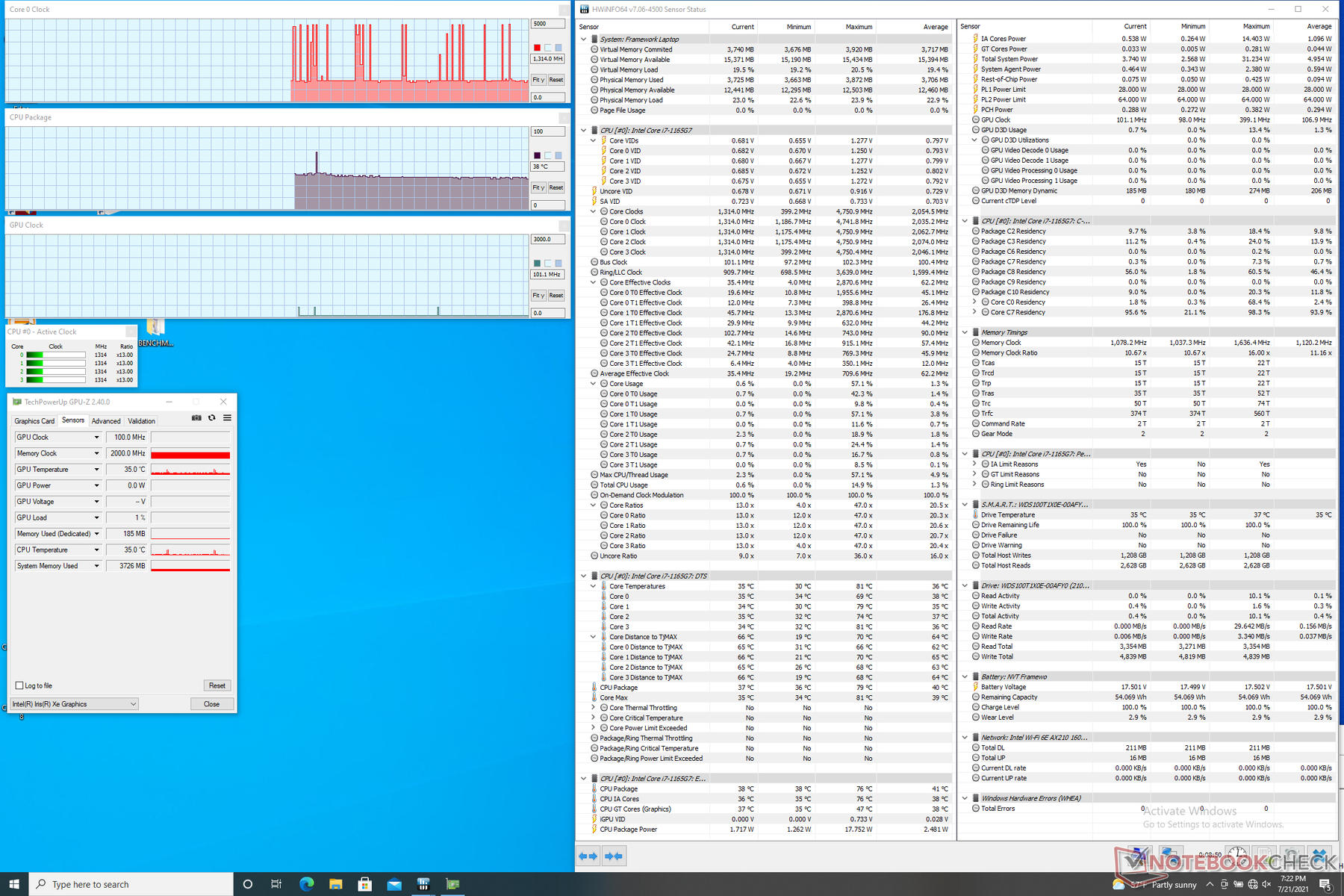Open the GPU Temperature sensor dropdown
Screen dimensions: 1344x896
(x=96, y=470)
